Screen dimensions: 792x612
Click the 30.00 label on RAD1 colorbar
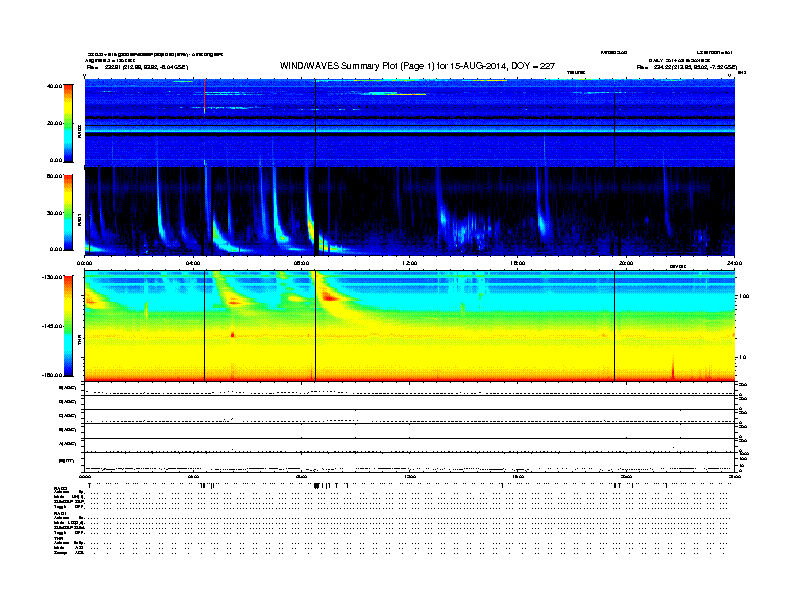click(54, 213)
